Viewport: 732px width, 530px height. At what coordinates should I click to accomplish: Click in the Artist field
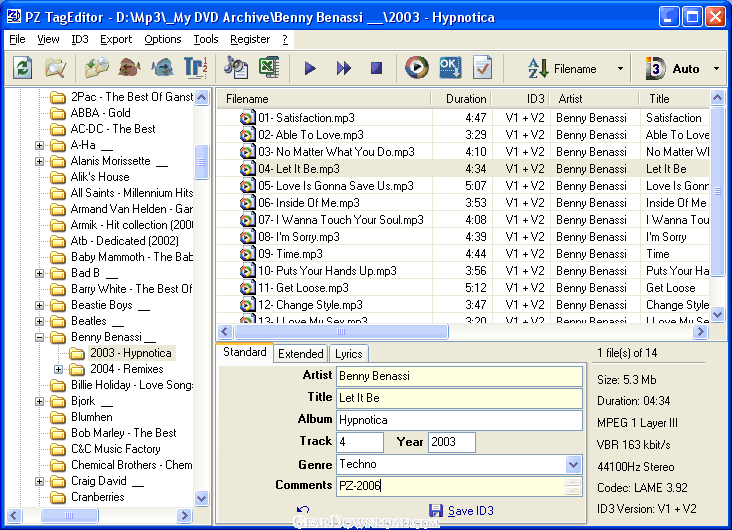coord(459,376)
